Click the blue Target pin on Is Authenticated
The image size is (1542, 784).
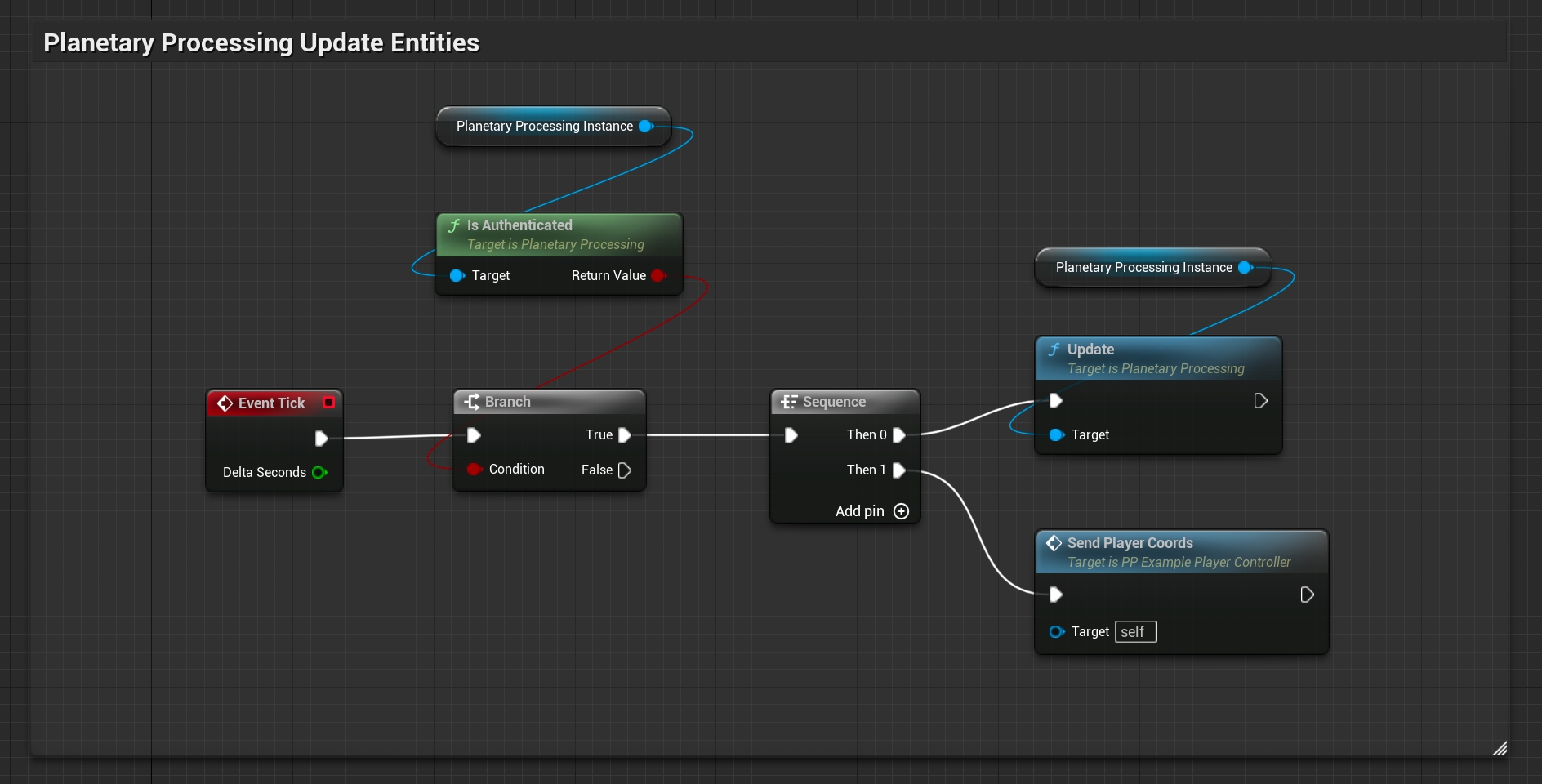457,276
